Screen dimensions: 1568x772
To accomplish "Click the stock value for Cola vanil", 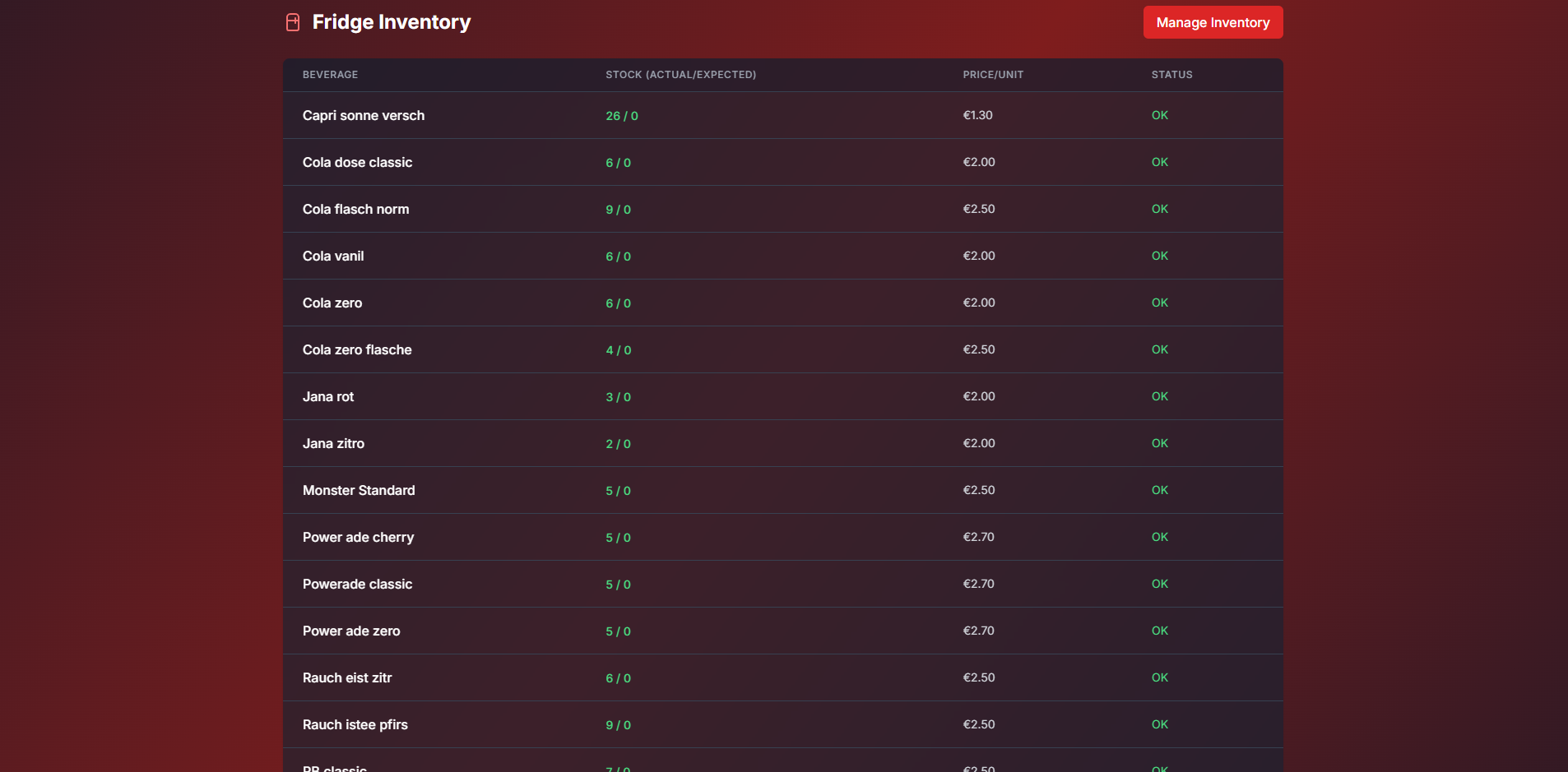I will tap(619, 257).
